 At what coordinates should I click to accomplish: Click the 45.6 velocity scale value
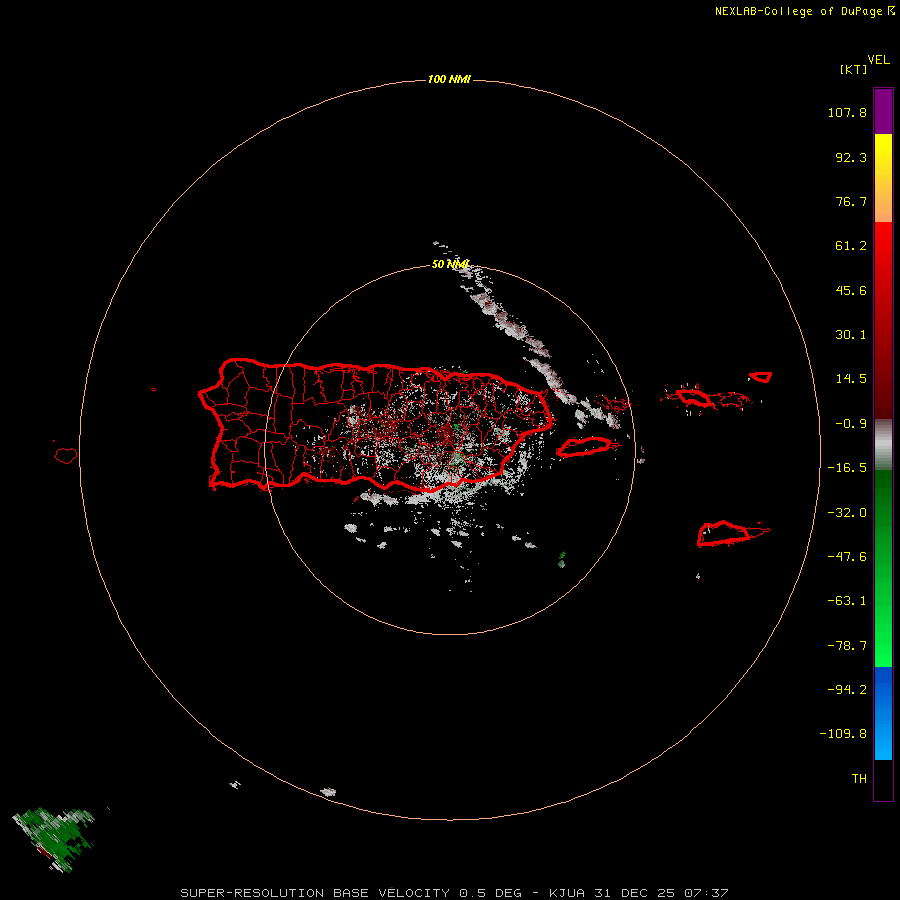coord(851,290)
